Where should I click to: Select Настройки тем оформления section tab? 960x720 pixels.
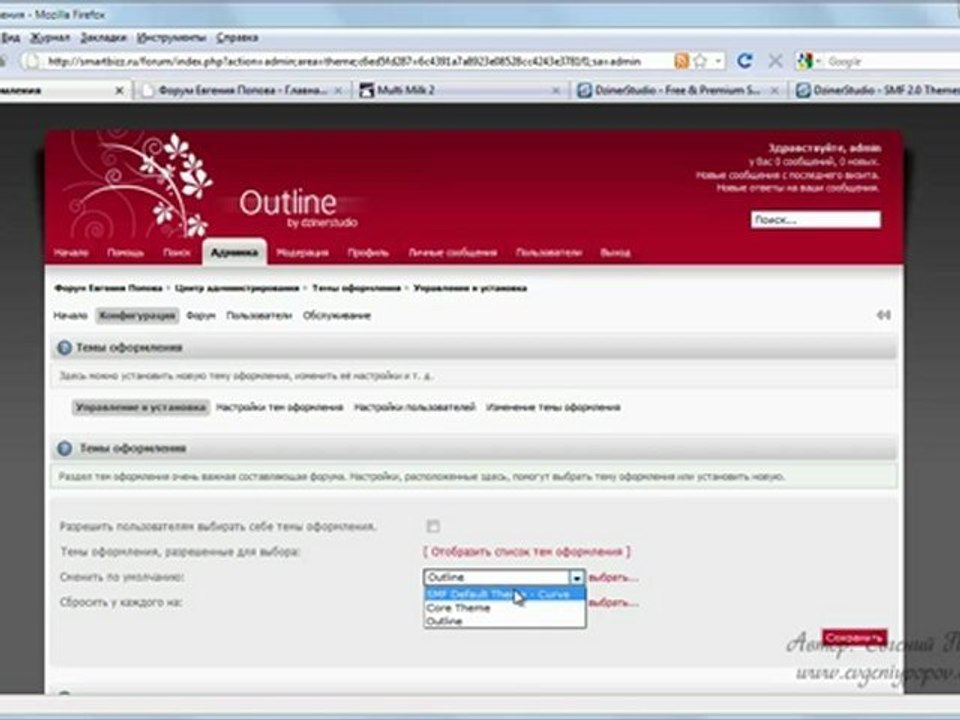click(x=280, y=407)
